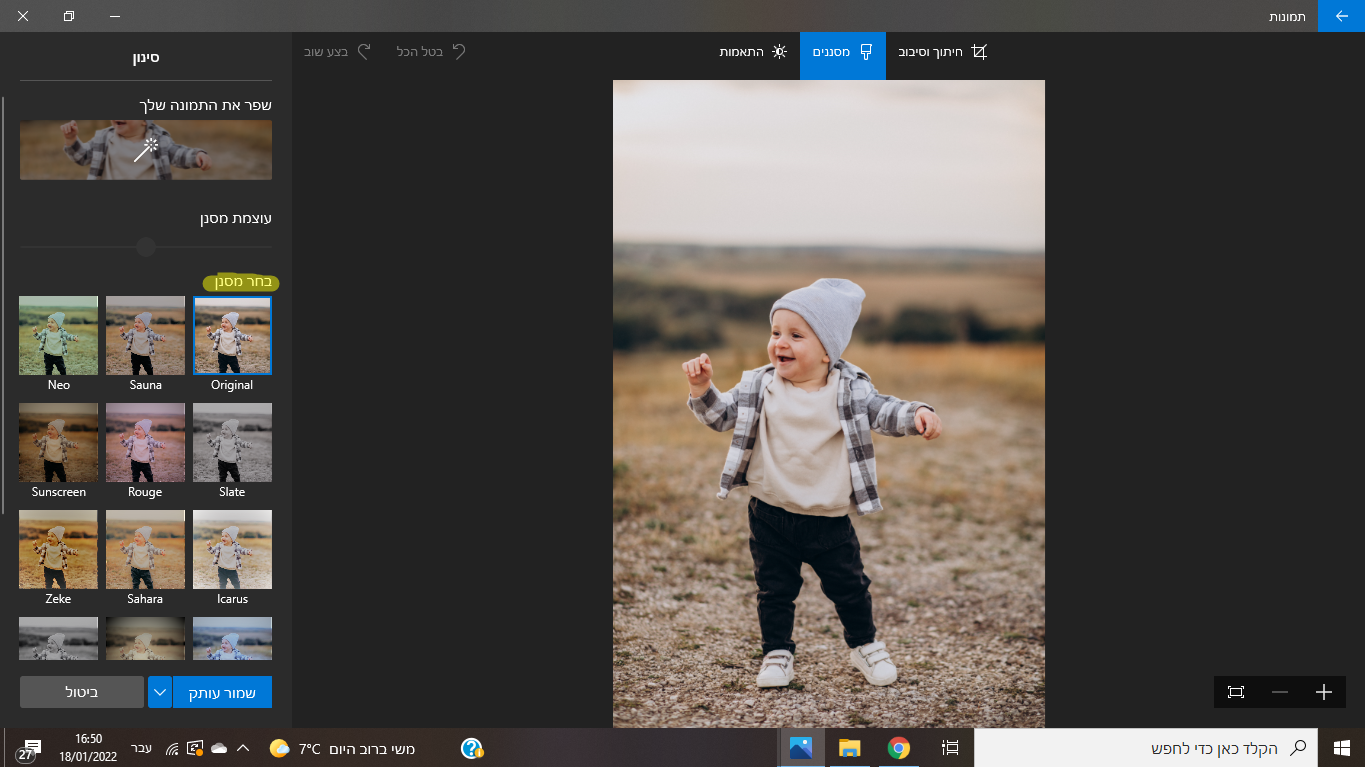Open the notification center with 27 badge
This screenshot has height=767, width=1365.
tap(29, 750)
